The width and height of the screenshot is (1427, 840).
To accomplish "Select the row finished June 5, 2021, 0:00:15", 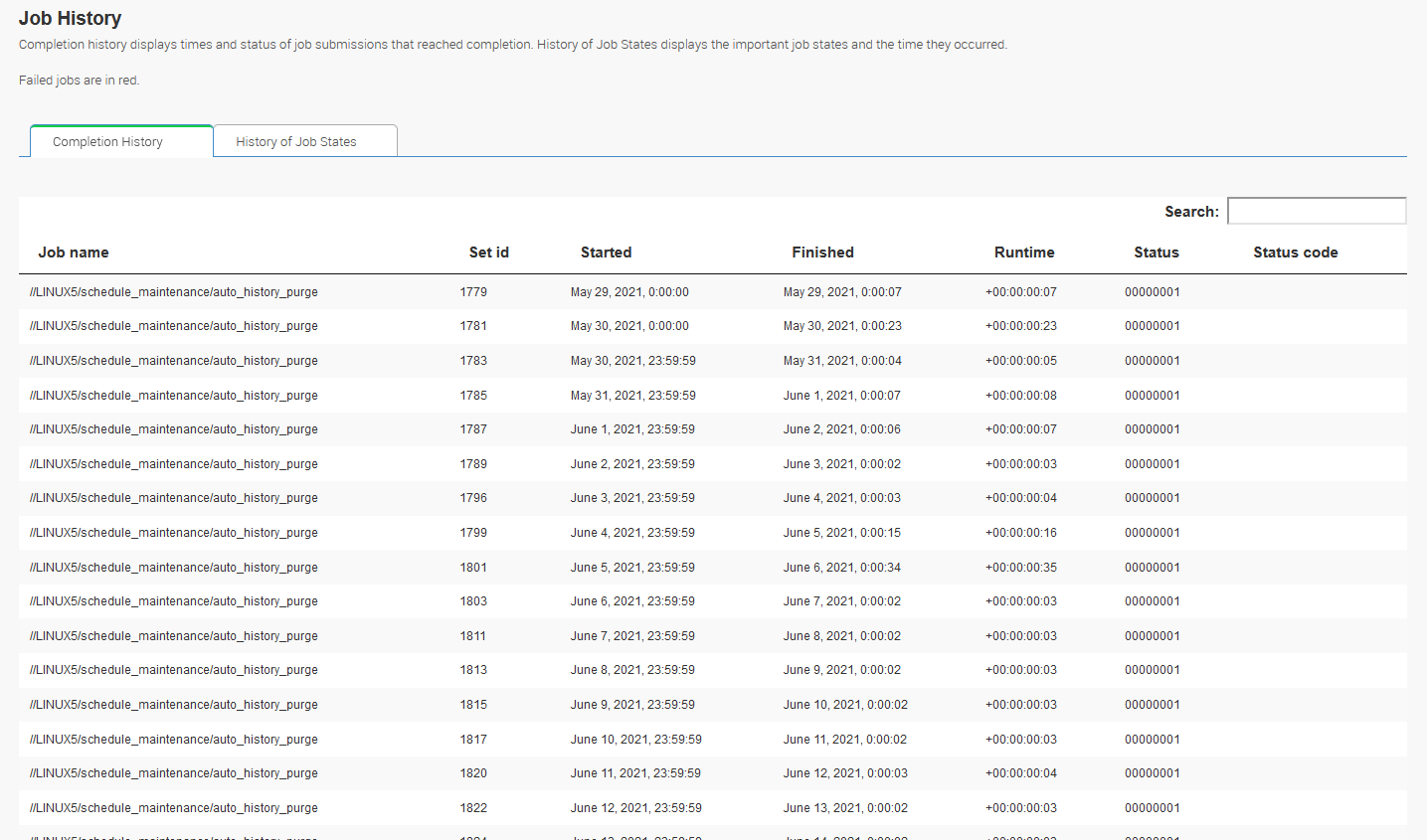I will click(x=841, y=533).
